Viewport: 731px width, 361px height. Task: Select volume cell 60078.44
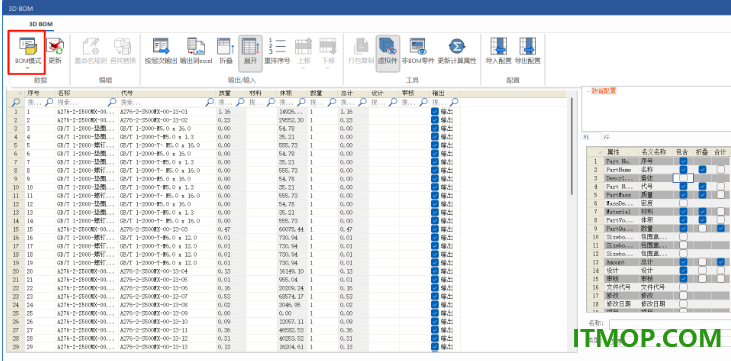(291, 229)
